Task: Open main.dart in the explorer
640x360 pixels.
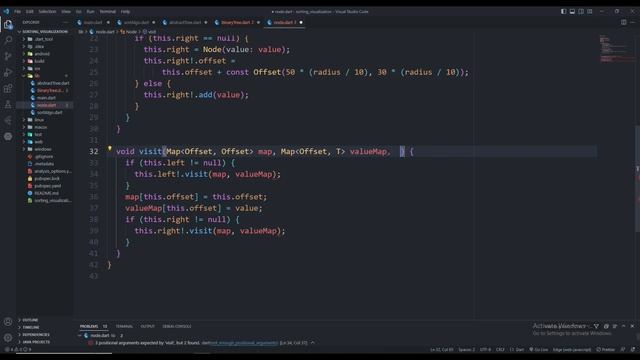Action: 45,98
